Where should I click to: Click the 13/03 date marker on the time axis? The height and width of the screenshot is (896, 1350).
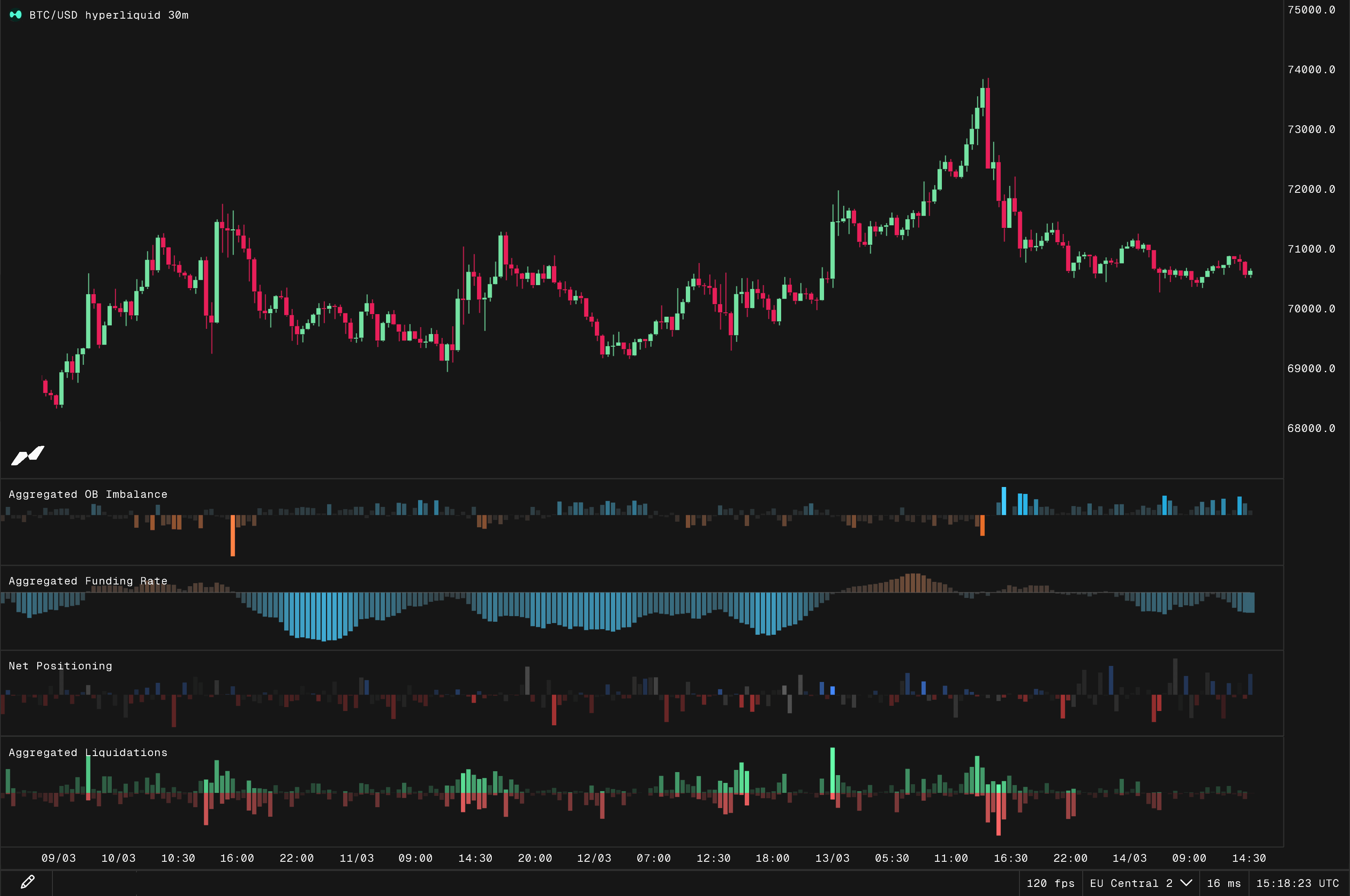pyautogui.click(x=832, y=858)
